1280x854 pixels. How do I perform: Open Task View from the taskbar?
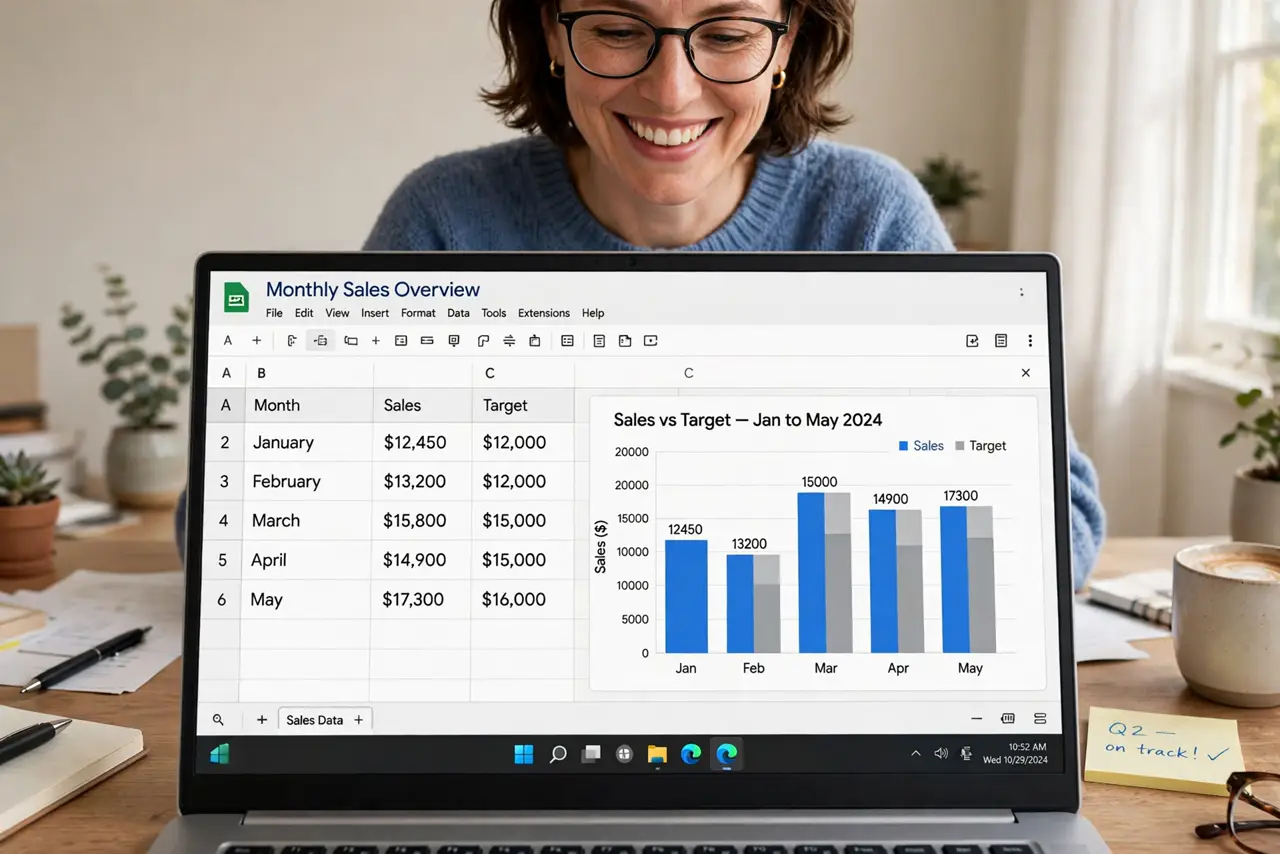pos(592,754)
